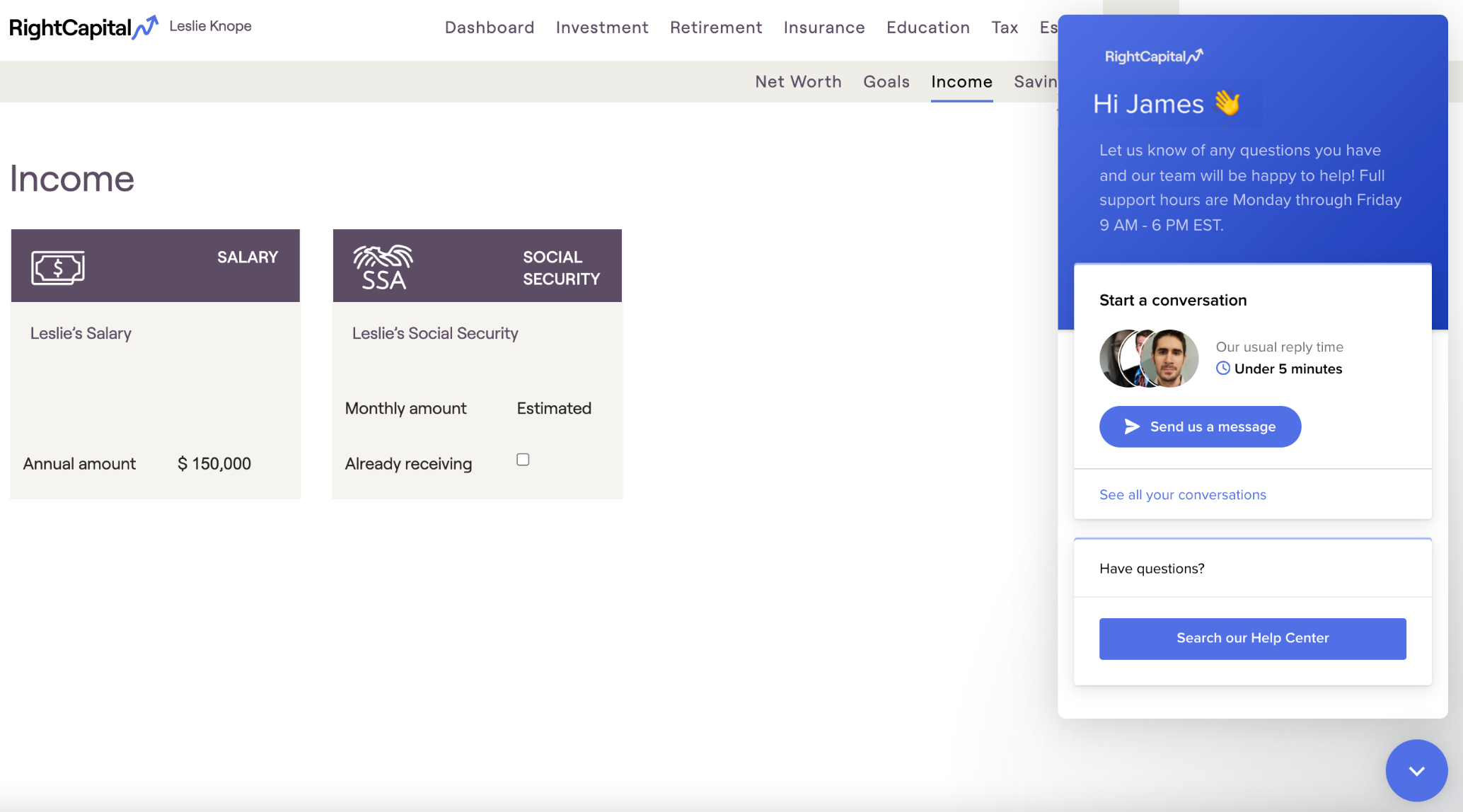Open See all your conversations
1463x812 pixels.
click(1182, 494)
